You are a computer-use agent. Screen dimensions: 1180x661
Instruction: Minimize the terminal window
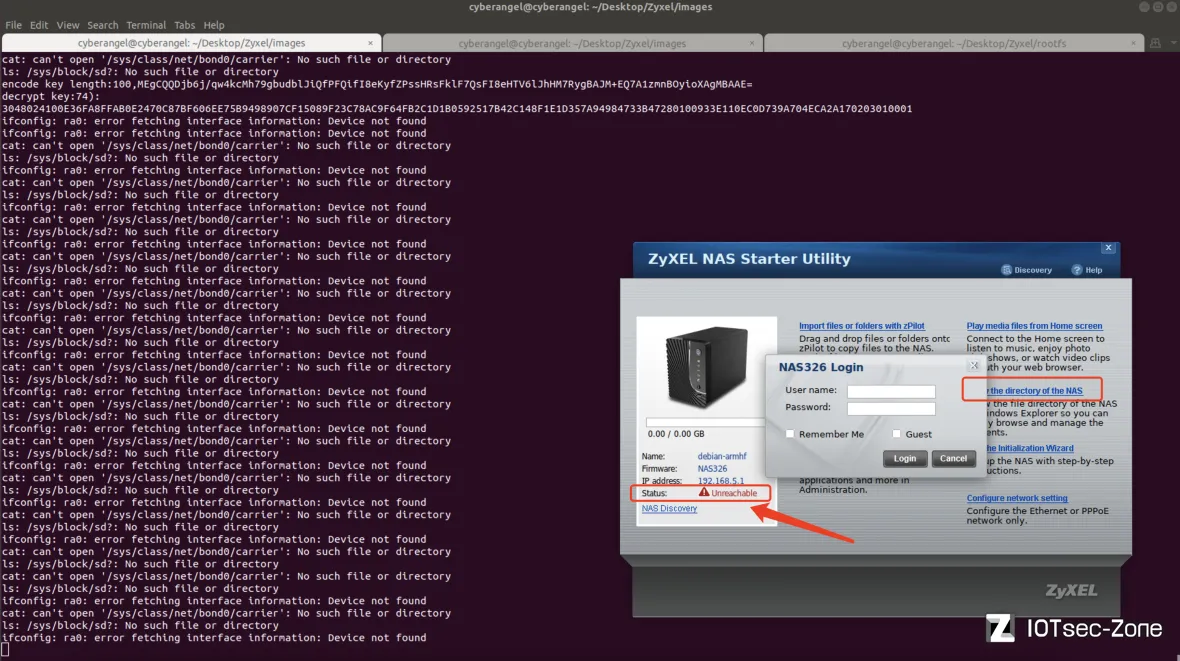click(1144, 7)
